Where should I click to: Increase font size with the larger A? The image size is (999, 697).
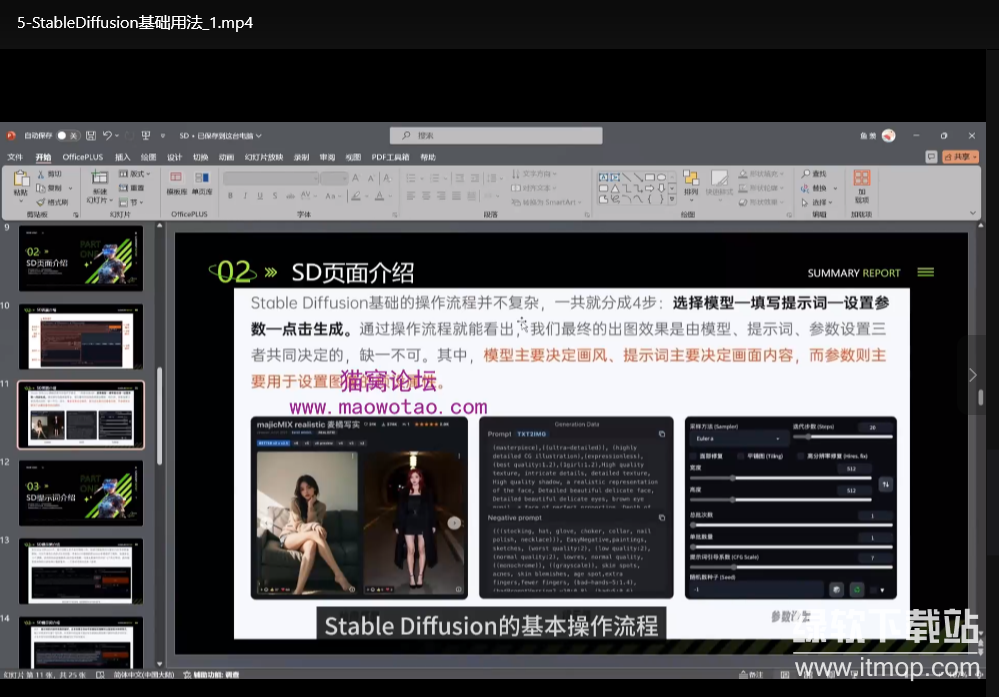click(356, 178)
